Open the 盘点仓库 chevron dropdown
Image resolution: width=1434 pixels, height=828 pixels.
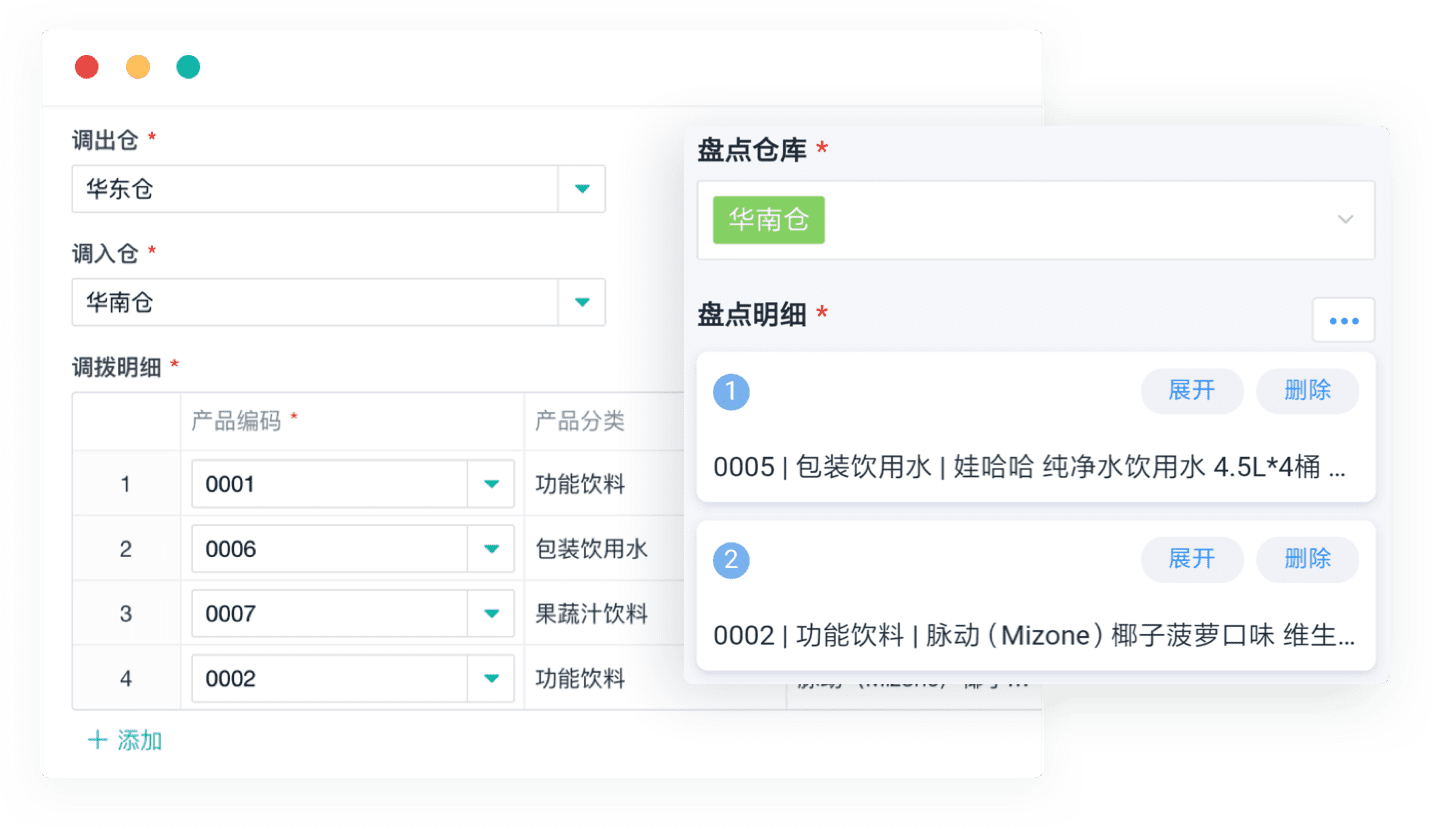point(1346,220)
